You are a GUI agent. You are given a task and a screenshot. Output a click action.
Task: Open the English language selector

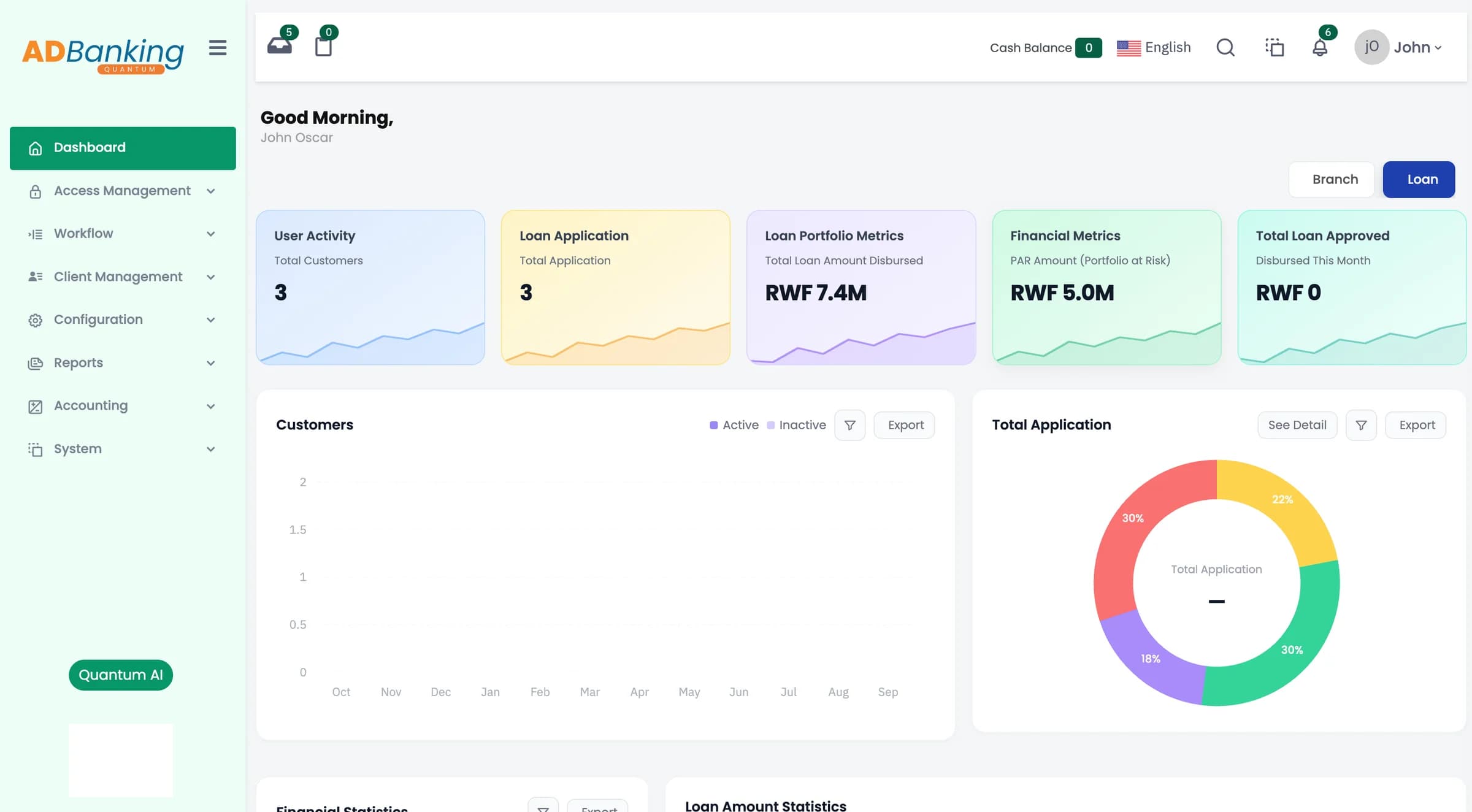[1154, 47]
